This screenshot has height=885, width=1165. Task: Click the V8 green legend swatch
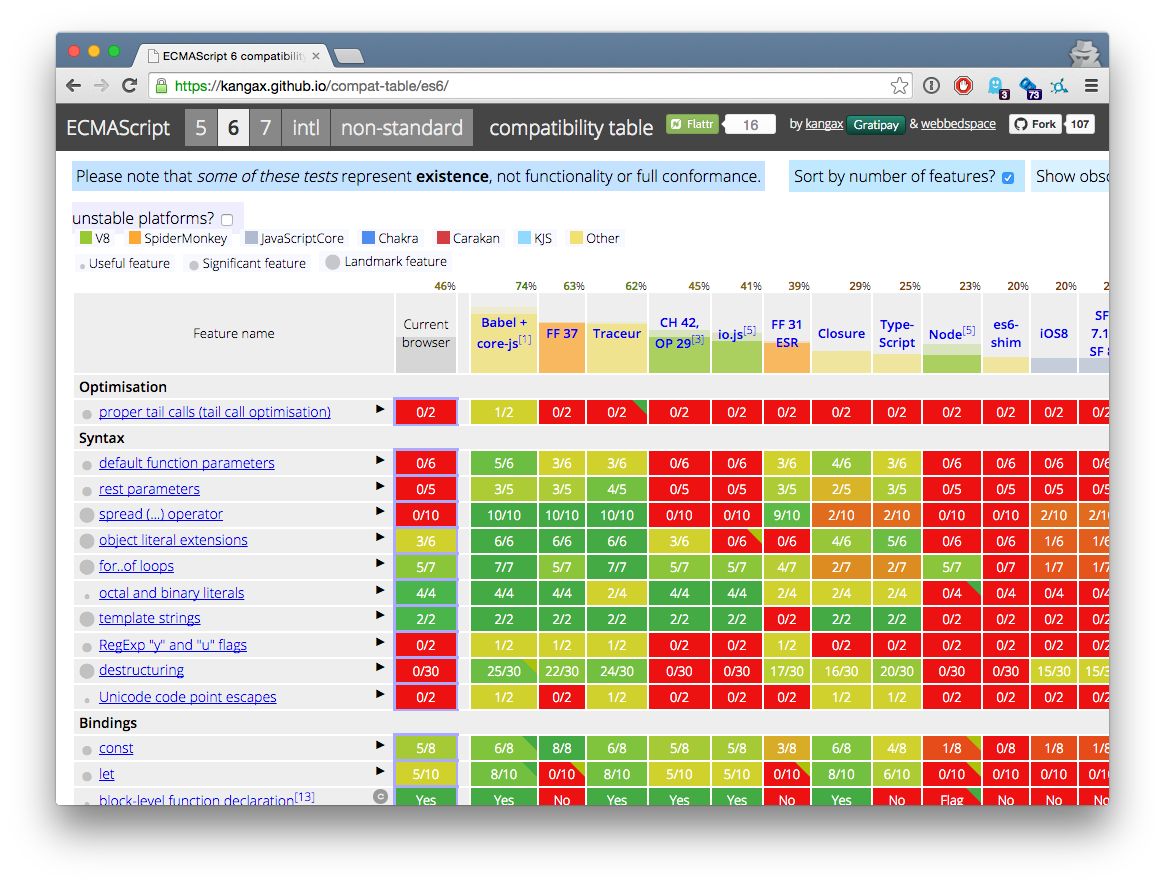[x=85, y=238]
